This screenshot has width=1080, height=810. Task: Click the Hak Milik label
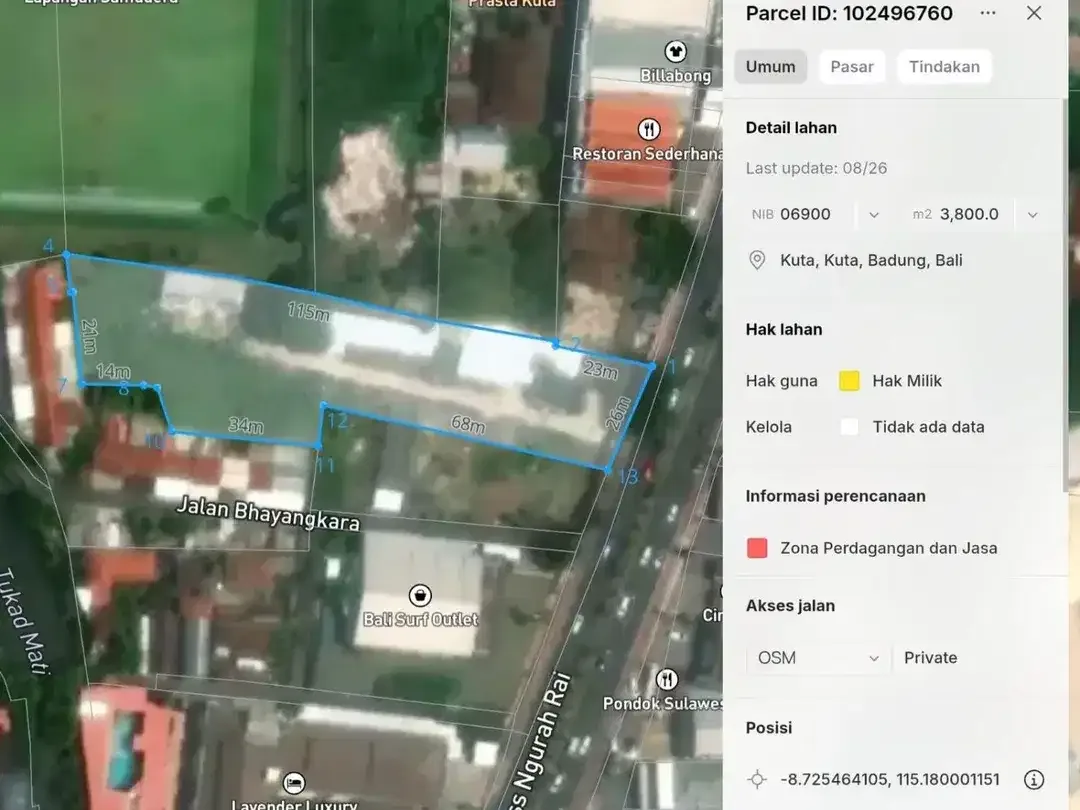(x=907, y=381)
